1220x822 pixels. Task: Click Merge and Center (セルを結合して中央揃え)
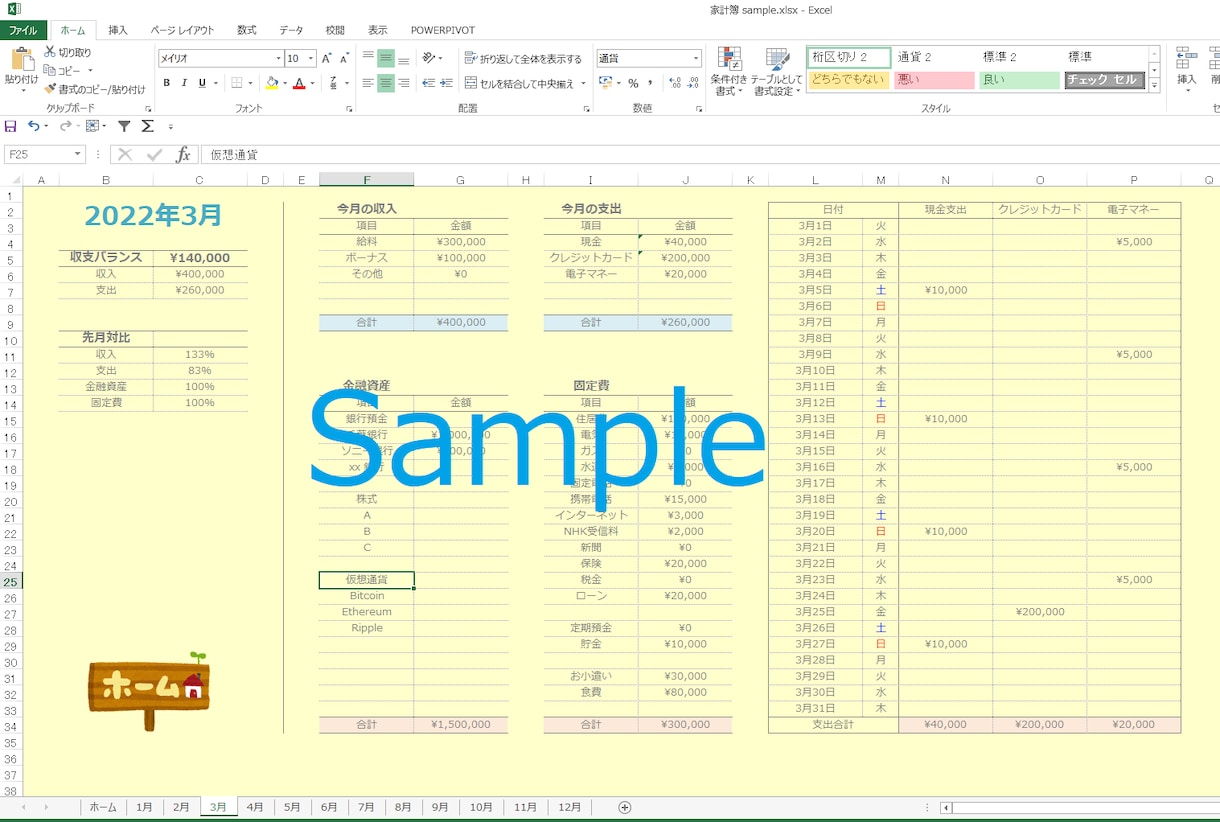click(x=520, y=84)
